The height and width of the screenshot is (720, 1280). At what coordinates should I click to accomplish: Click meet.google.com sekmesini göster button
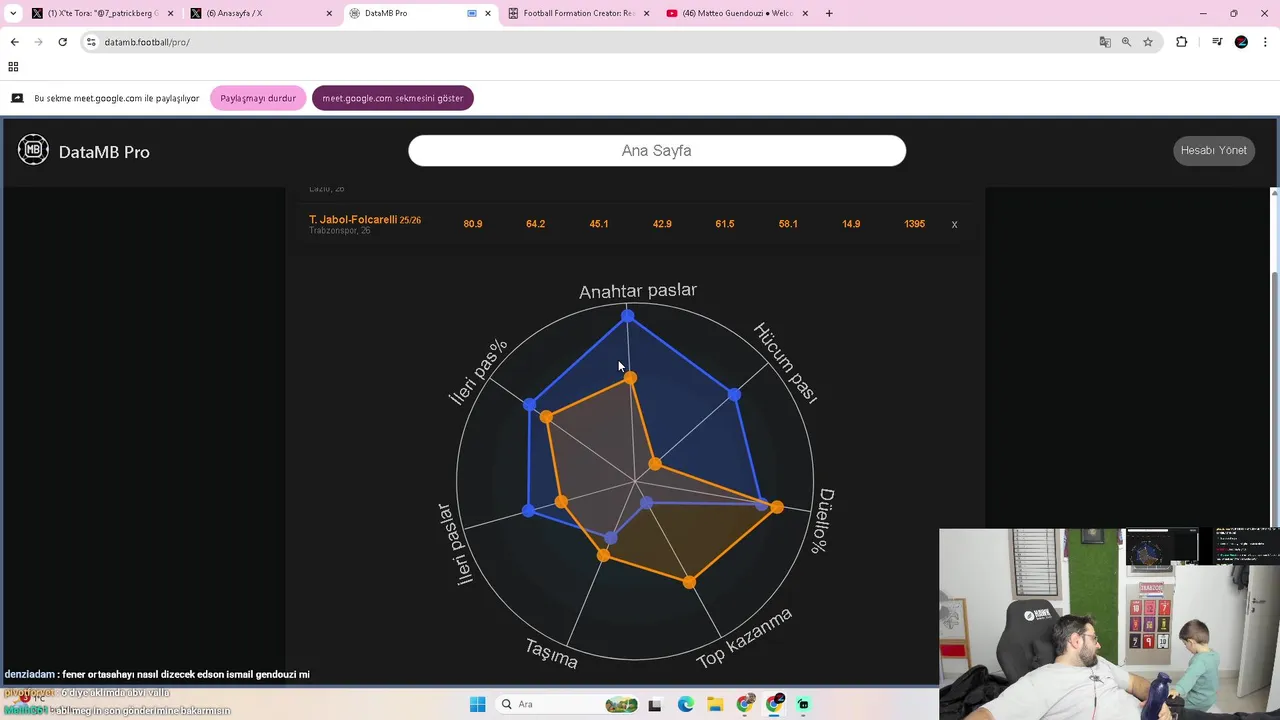pos(393,98)
